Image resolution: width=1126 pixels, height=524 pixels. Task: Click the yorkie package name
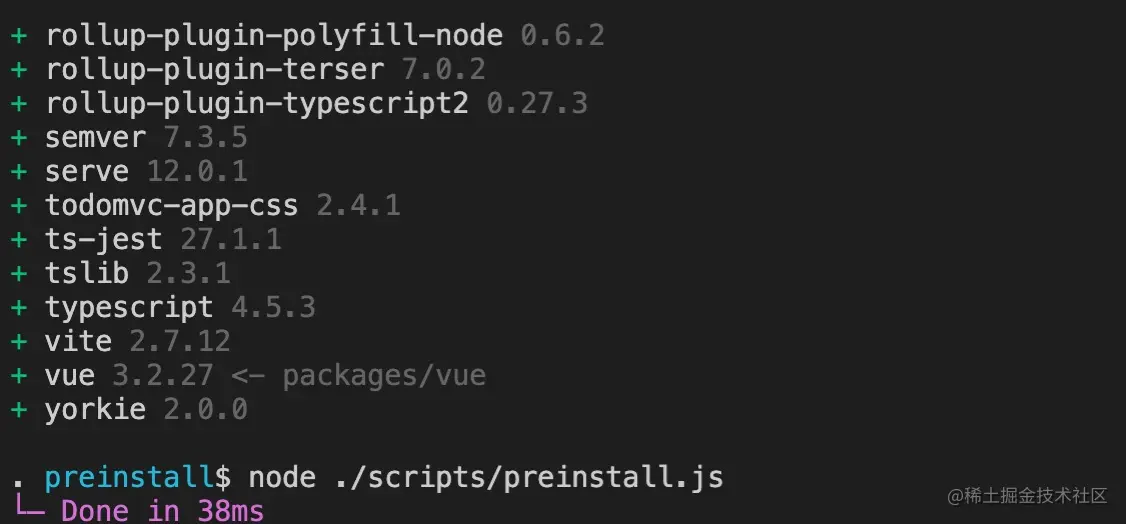pyautogui.click(x=95, y=409)
